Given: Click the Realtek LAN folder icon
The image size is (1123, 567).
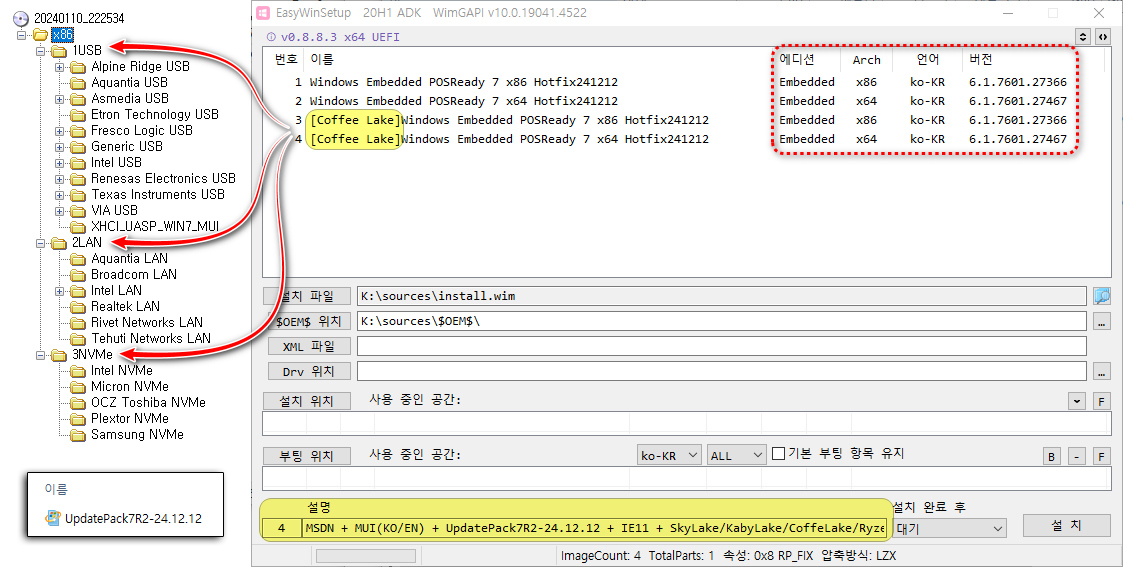Looking at the screenshot, I should click(x=78, y=307).
